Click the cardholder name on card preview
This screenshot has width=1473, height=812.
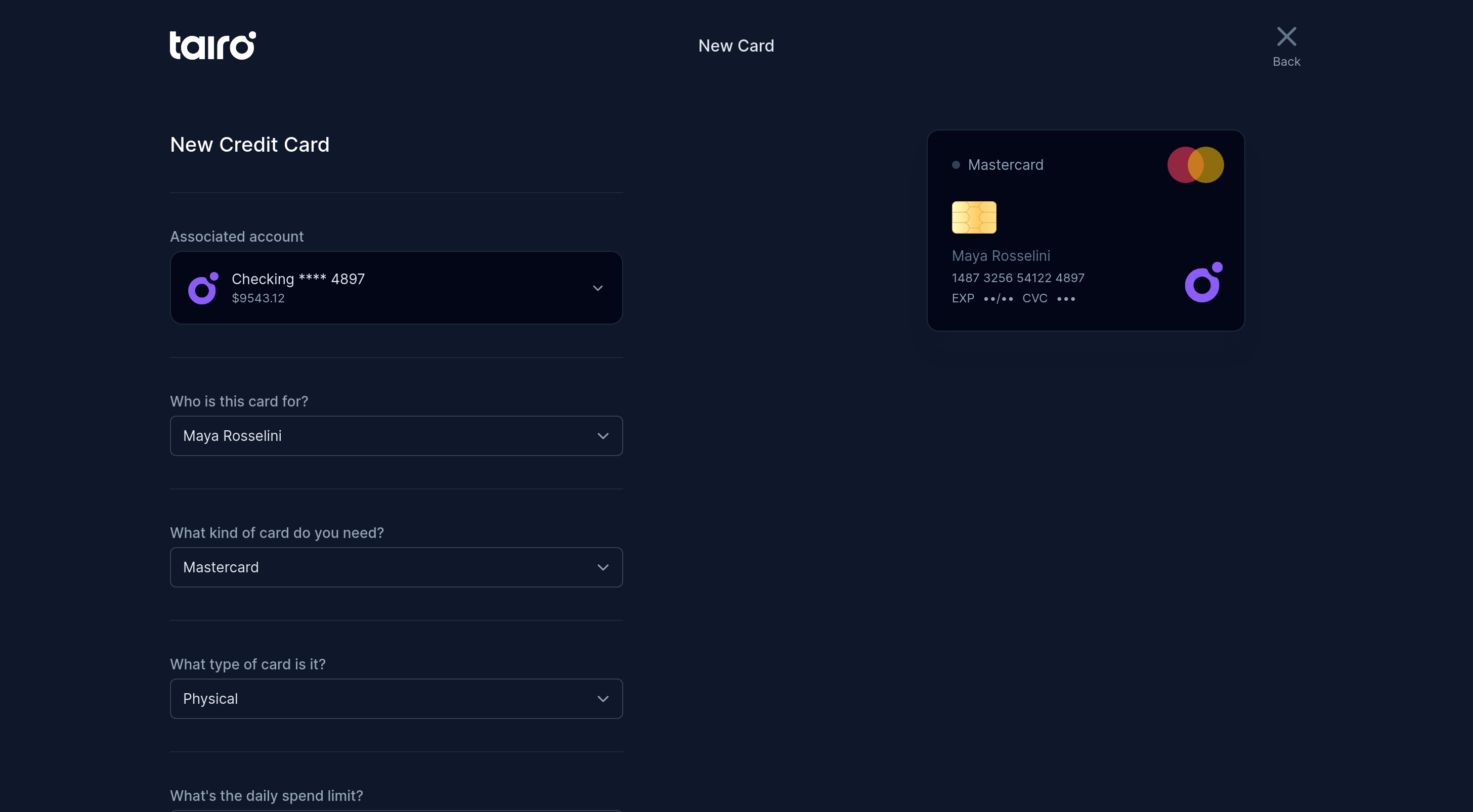click(1000, 256)
